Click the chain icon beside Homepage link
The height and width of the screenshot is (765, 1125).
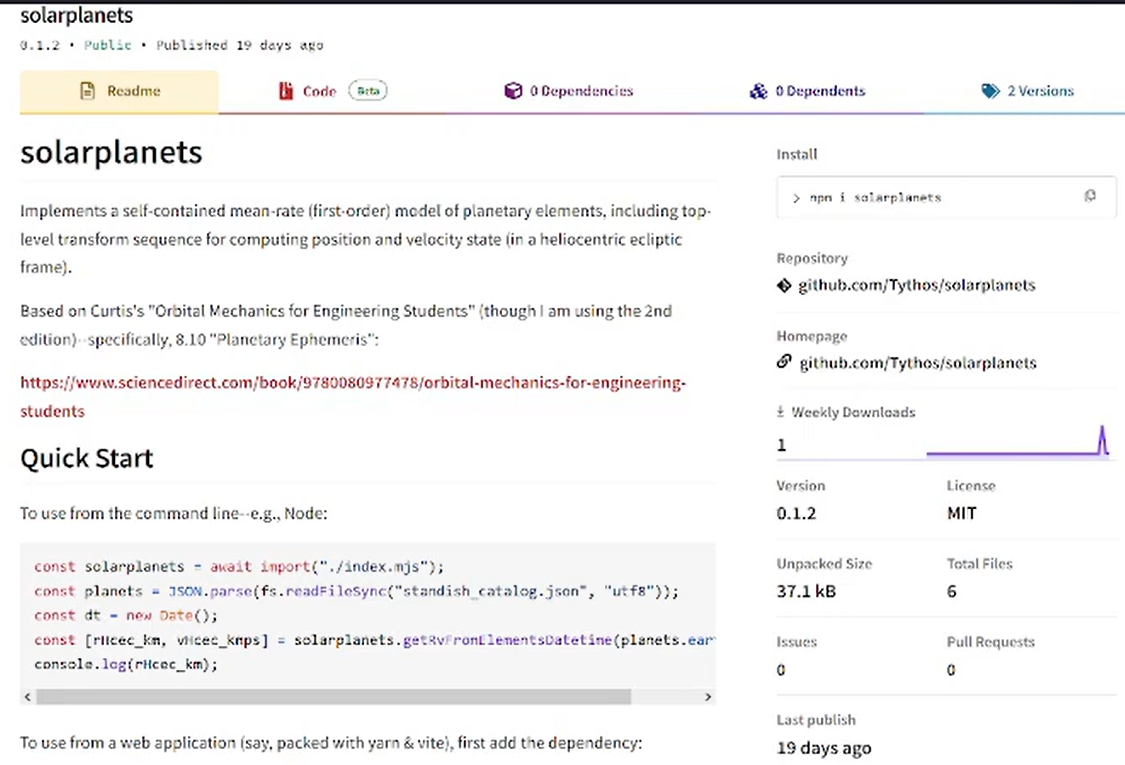[784, 362]
